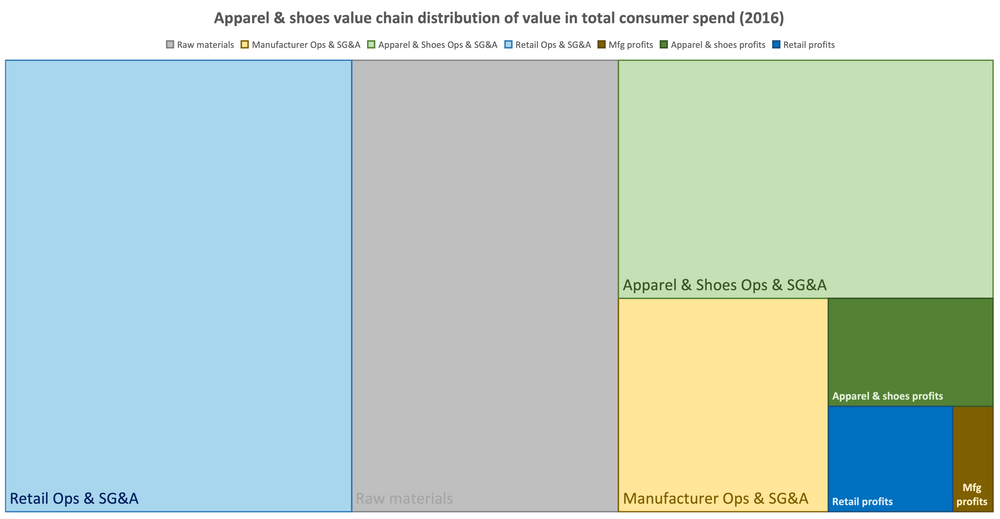The width and height of the screenshot is (1000, 519).
Task: Select the dark blue Retail profits block
Action: click(x=890, y=459)
